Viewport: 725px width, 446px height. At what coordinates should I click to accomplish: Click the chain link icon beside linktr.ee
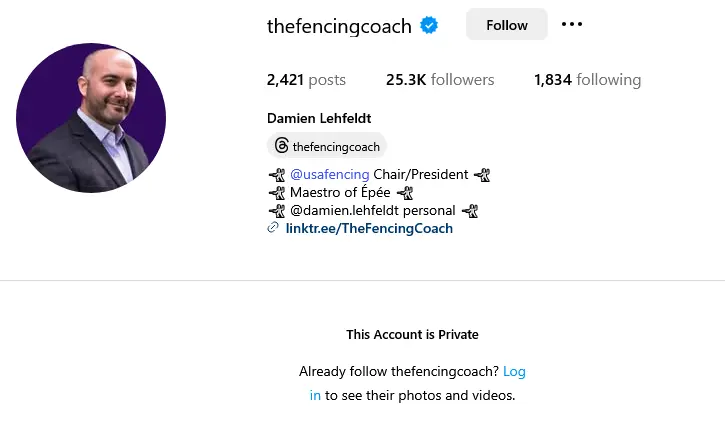coord(273,229)
